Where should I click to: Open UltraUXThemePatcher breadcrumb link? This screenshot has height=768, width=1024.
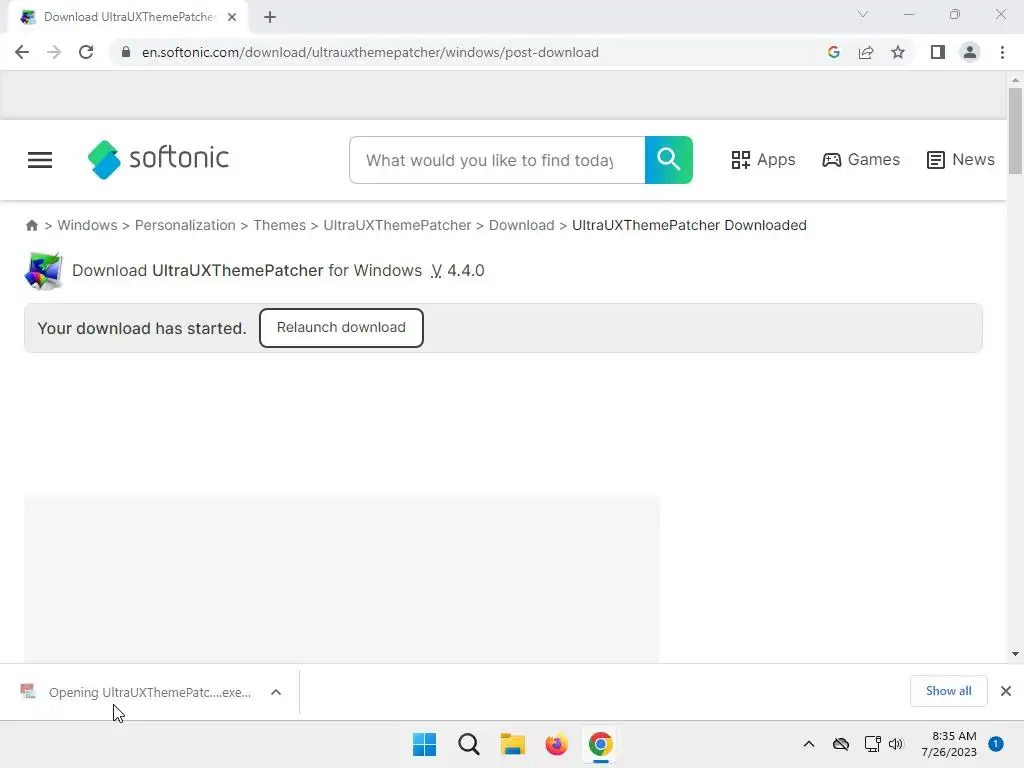coord(397,225)
